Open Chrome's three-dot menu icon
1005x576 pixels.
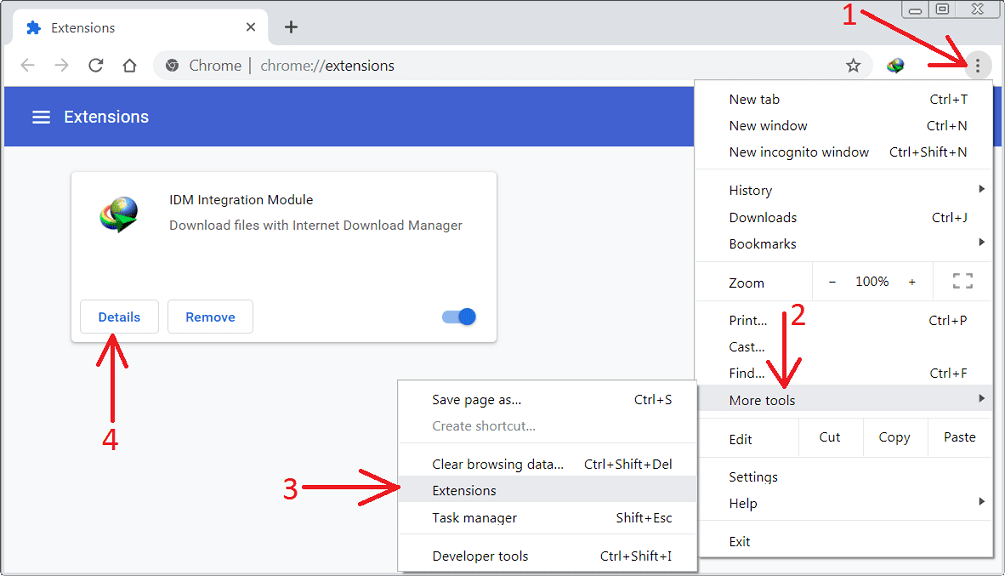pyautogui.click(x=978, y=64)
